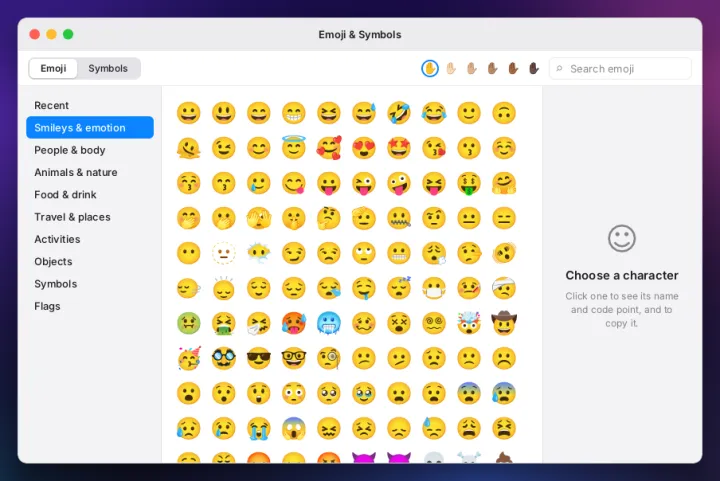Select the default yellow skin tone

pos(430,69)
